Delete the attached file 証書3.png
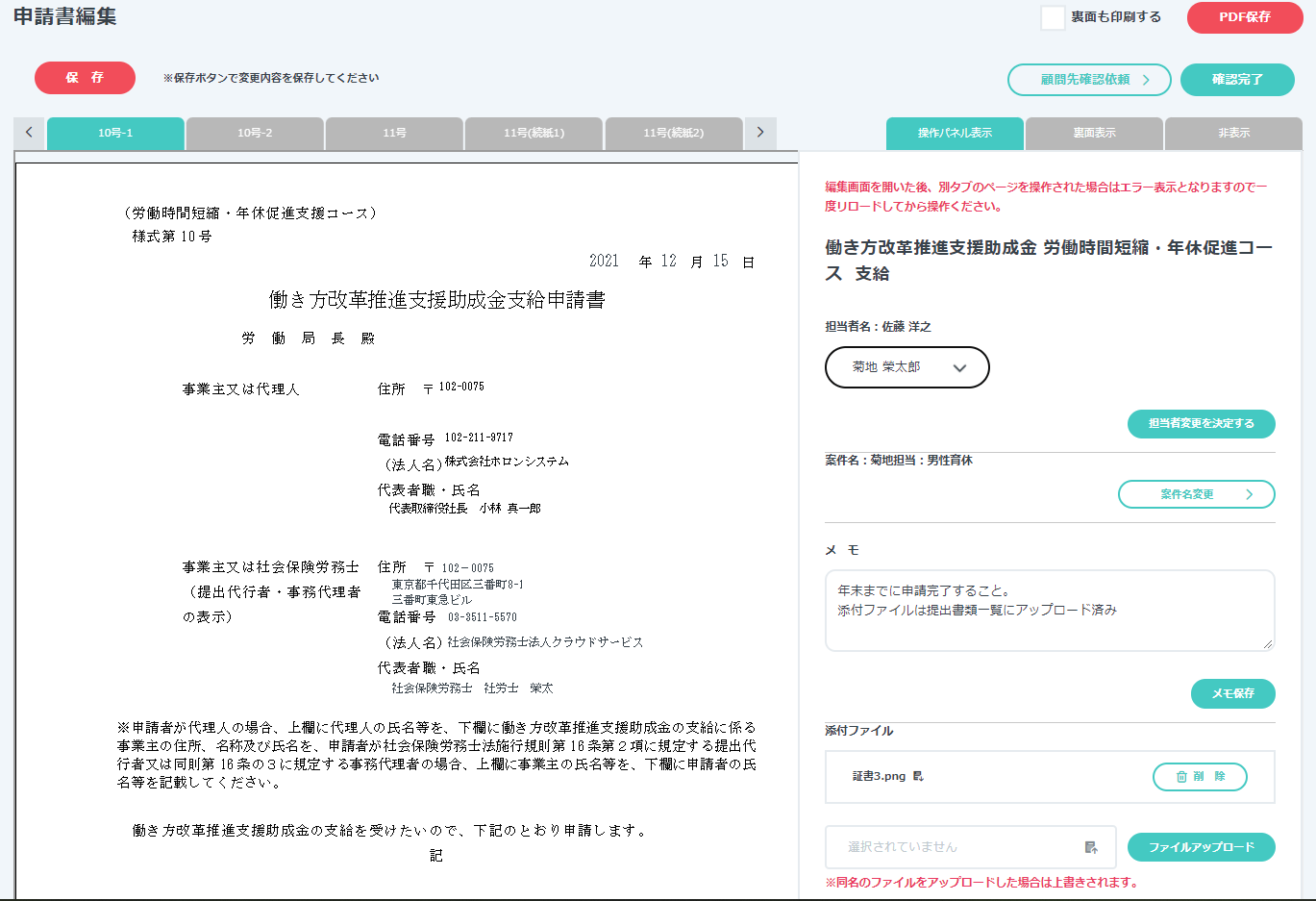The image size is (1316, 901). point(1200,777)
